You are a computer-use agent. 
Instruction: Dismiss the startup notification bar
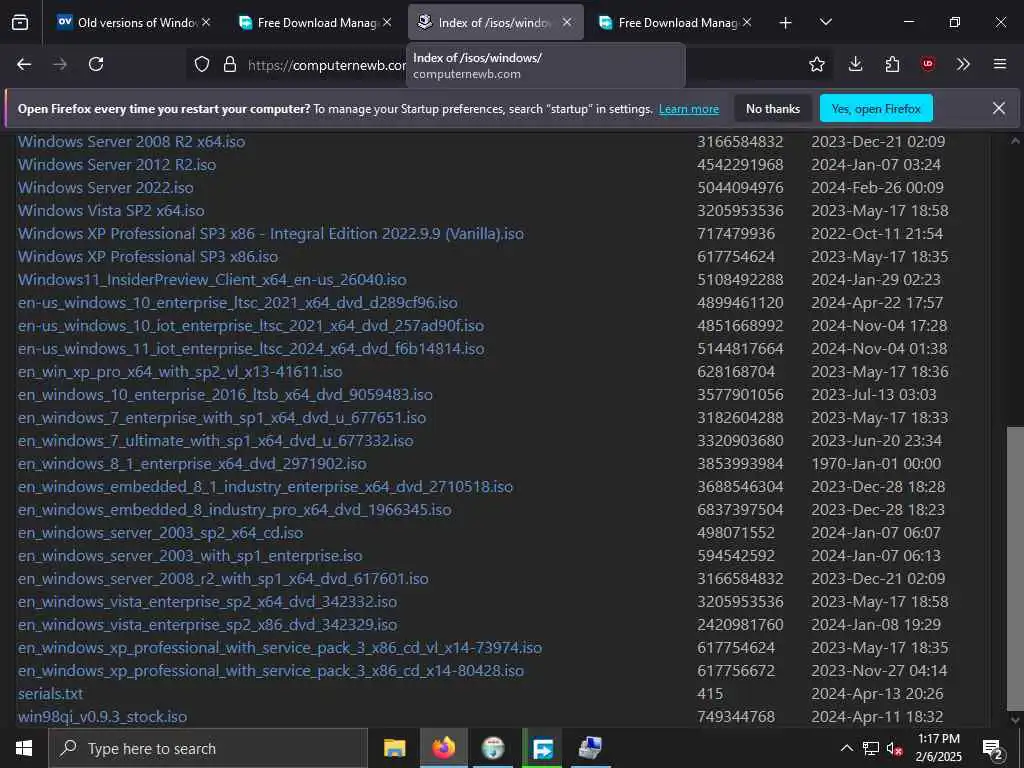[x=999, y=108]
